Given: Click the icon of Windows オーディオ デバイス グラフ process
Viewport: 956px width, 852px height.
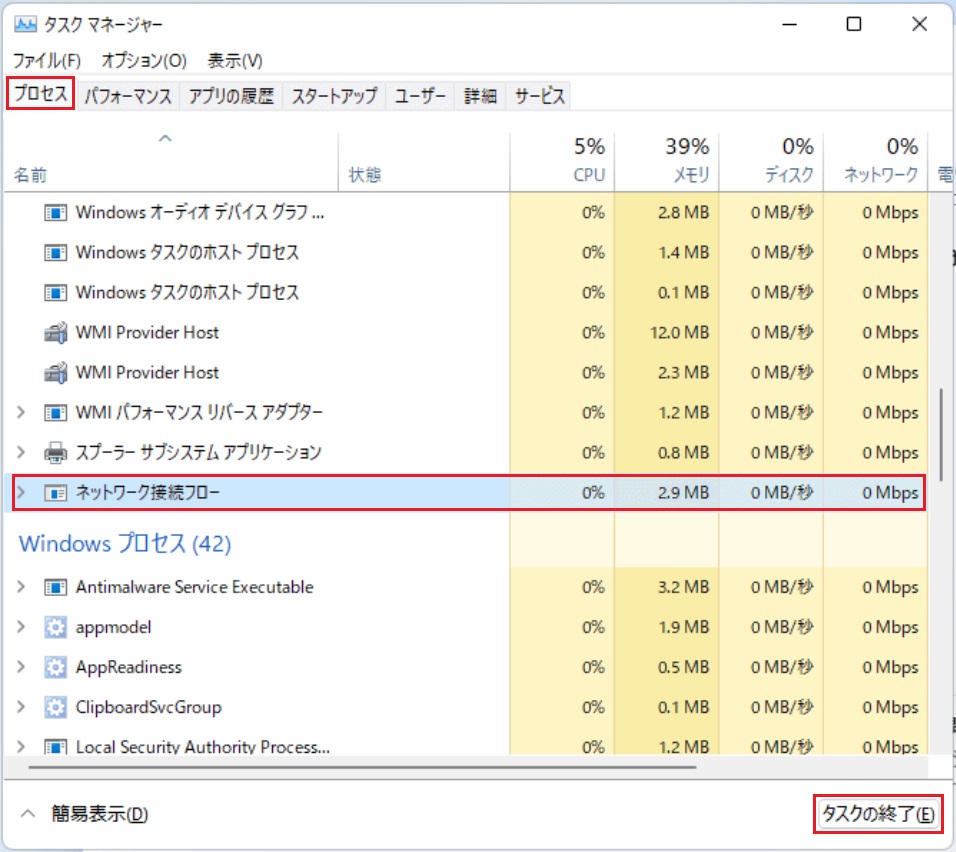Looking at the screenshot, I should pyautogui.click(x=55, y=213).
